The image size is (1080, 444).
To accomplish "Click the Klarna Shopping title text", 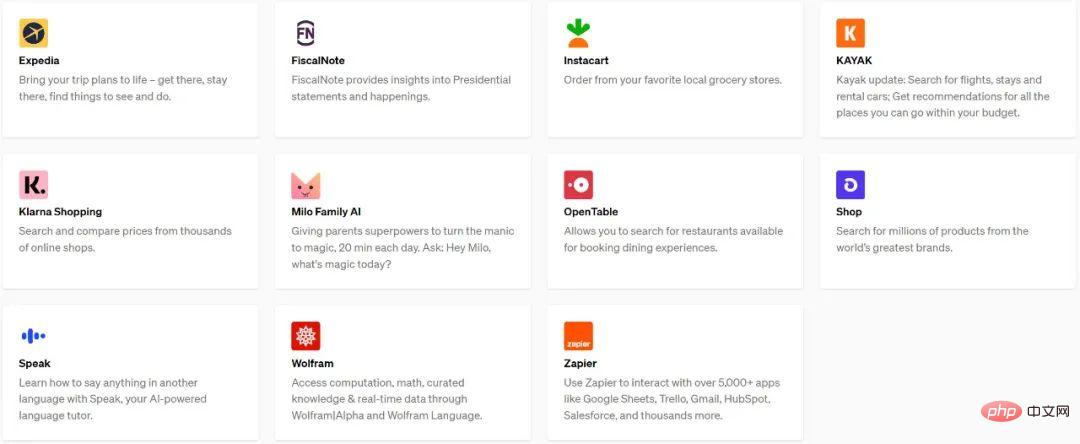I will pos(61,212).
